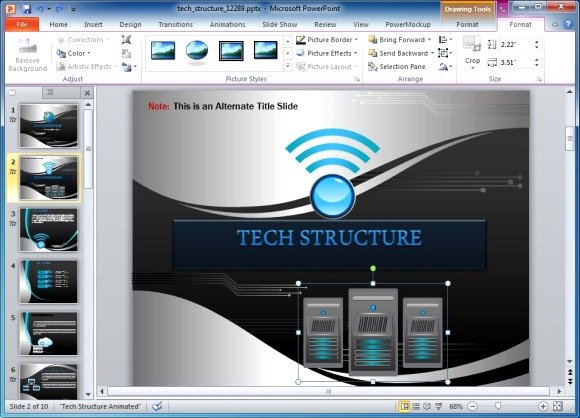Toggle Reading View in status bar
The width and height of the screenshot is (580, 418).
coord(427,407)
